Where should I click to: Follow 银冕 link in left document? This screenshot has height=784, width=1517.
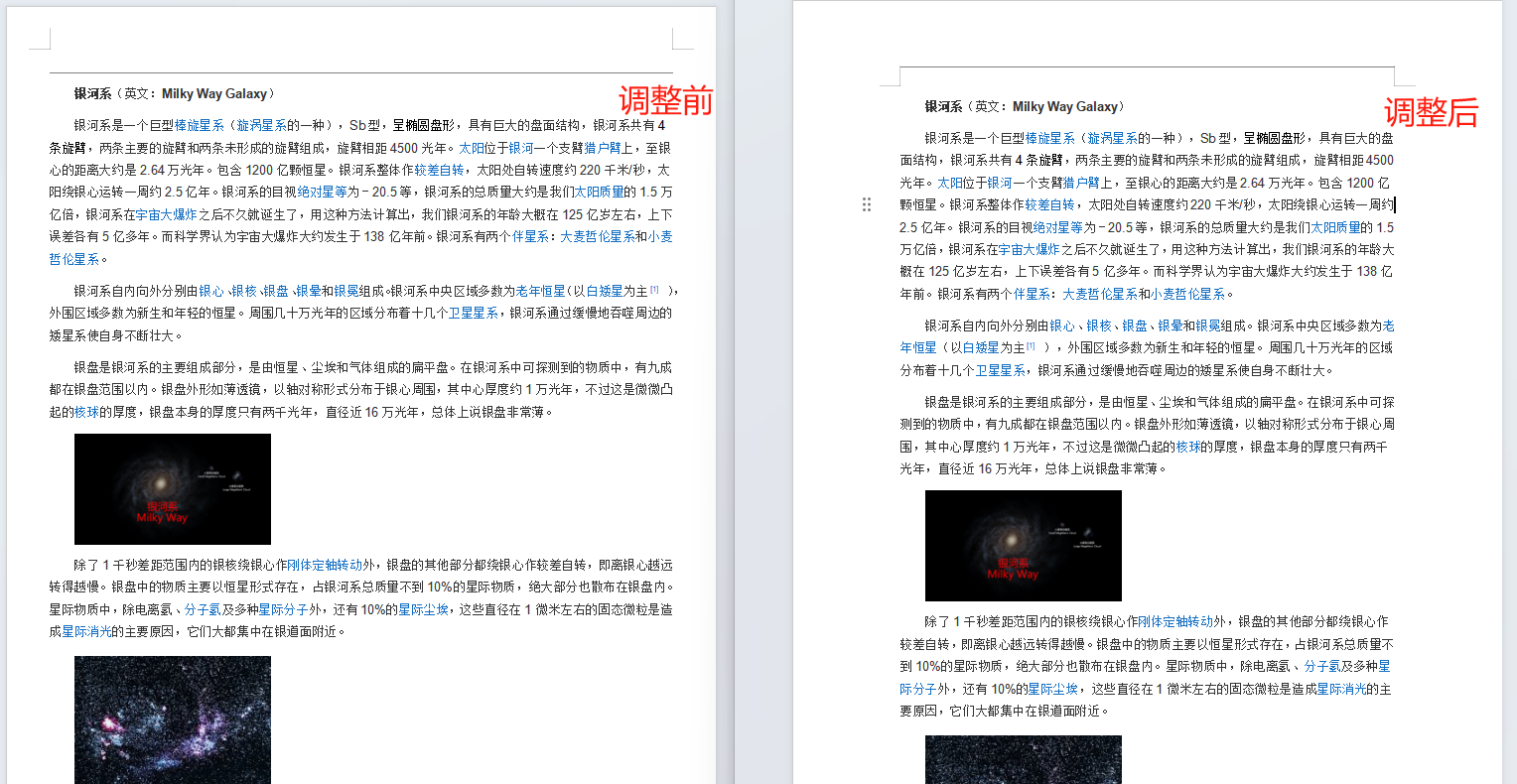(346, 291)
